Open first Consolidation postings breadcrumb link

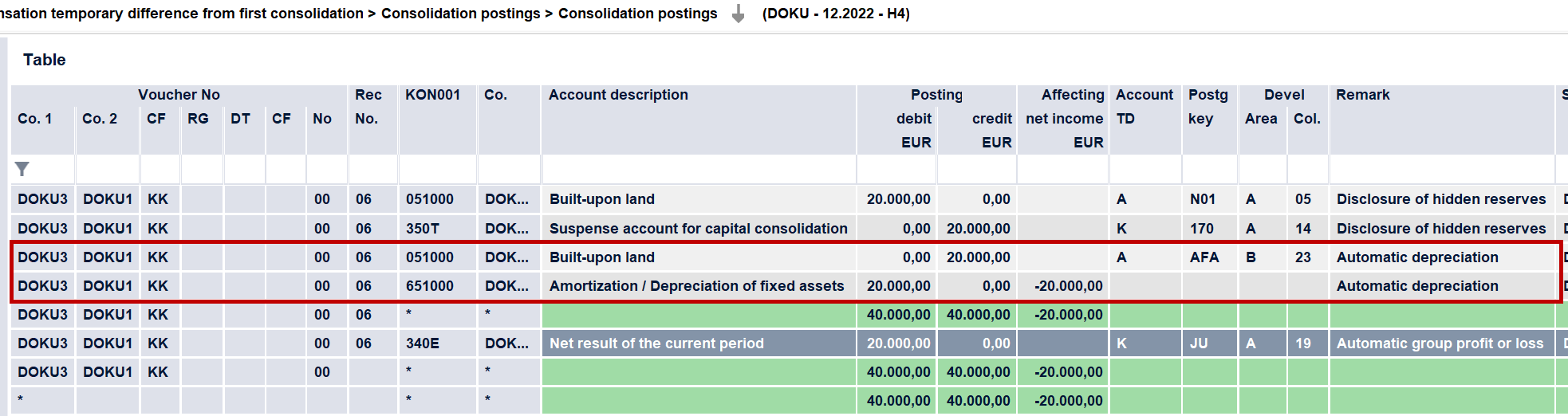pyautogui.click(x=460, y=14)
